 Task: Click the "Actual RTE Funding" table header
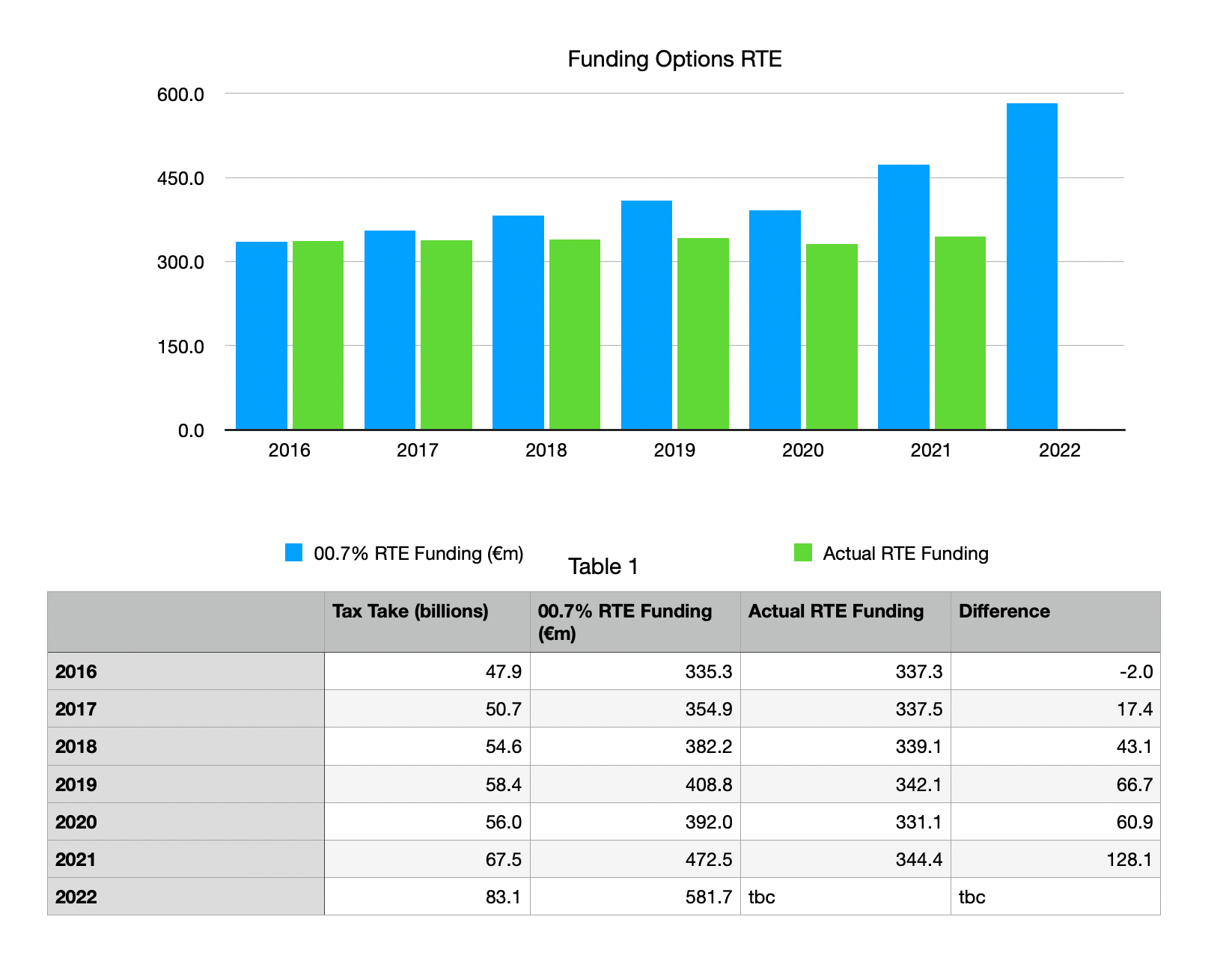tap(845, 622)
